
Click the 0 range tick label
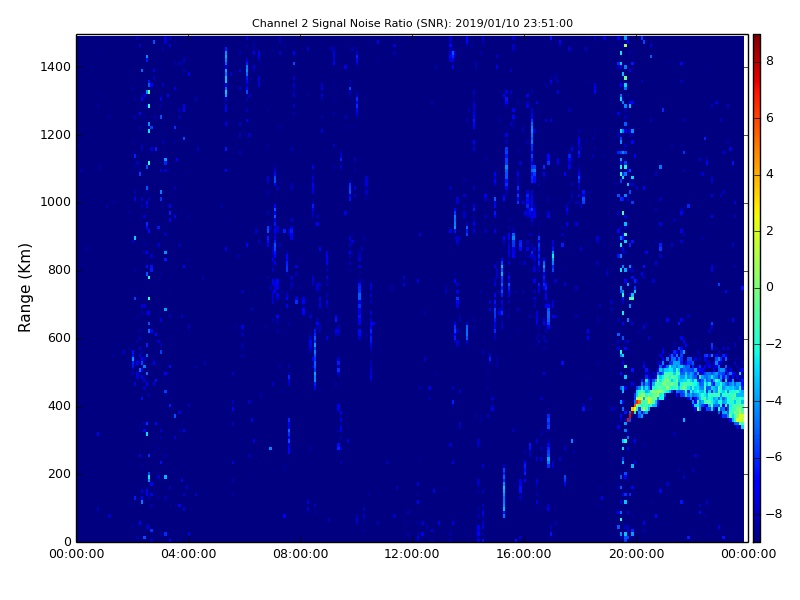pyautogui.click(x=68, y=541)
